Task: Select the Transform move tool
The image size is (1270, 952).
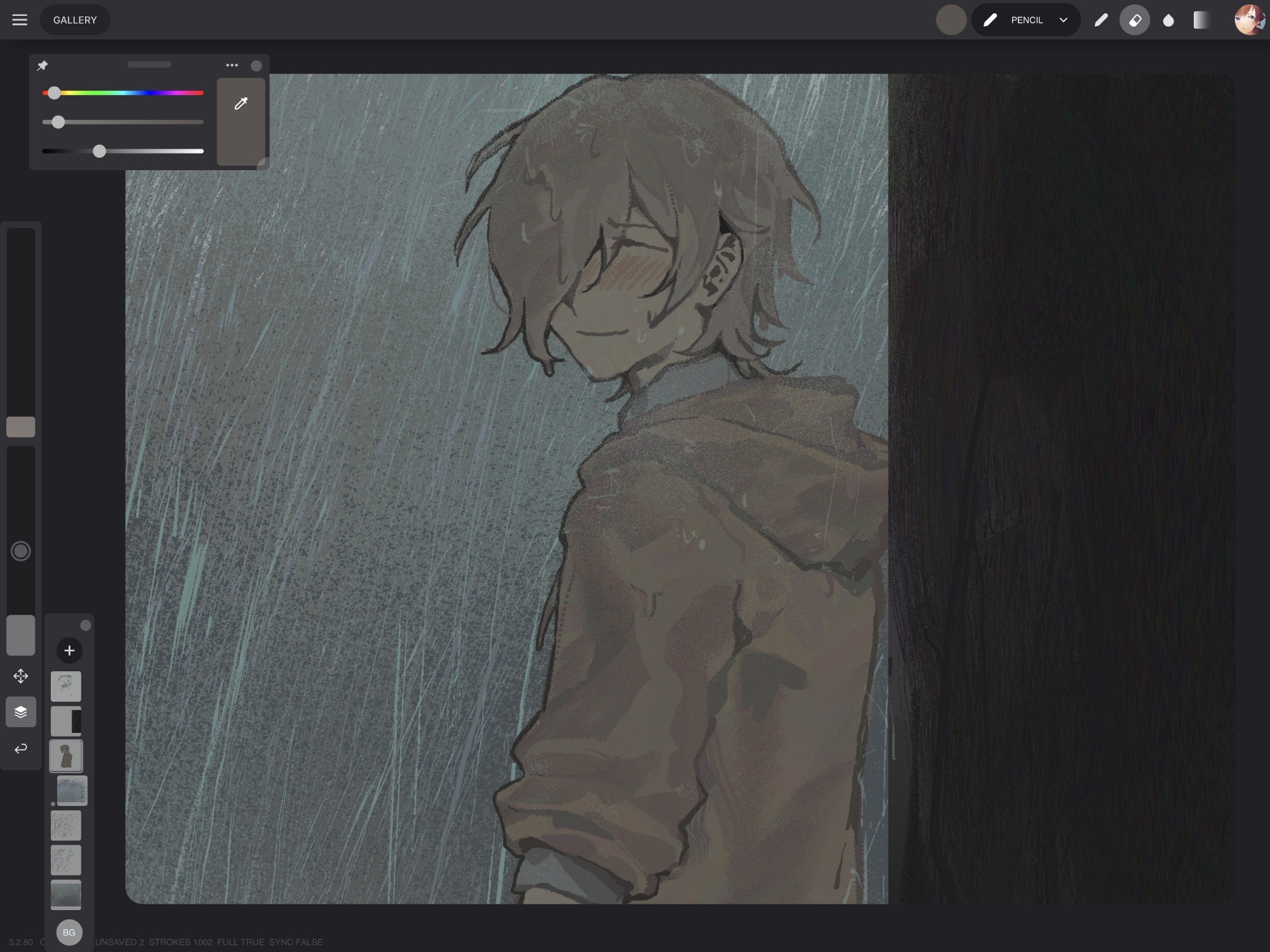Action: pos(20,676)
